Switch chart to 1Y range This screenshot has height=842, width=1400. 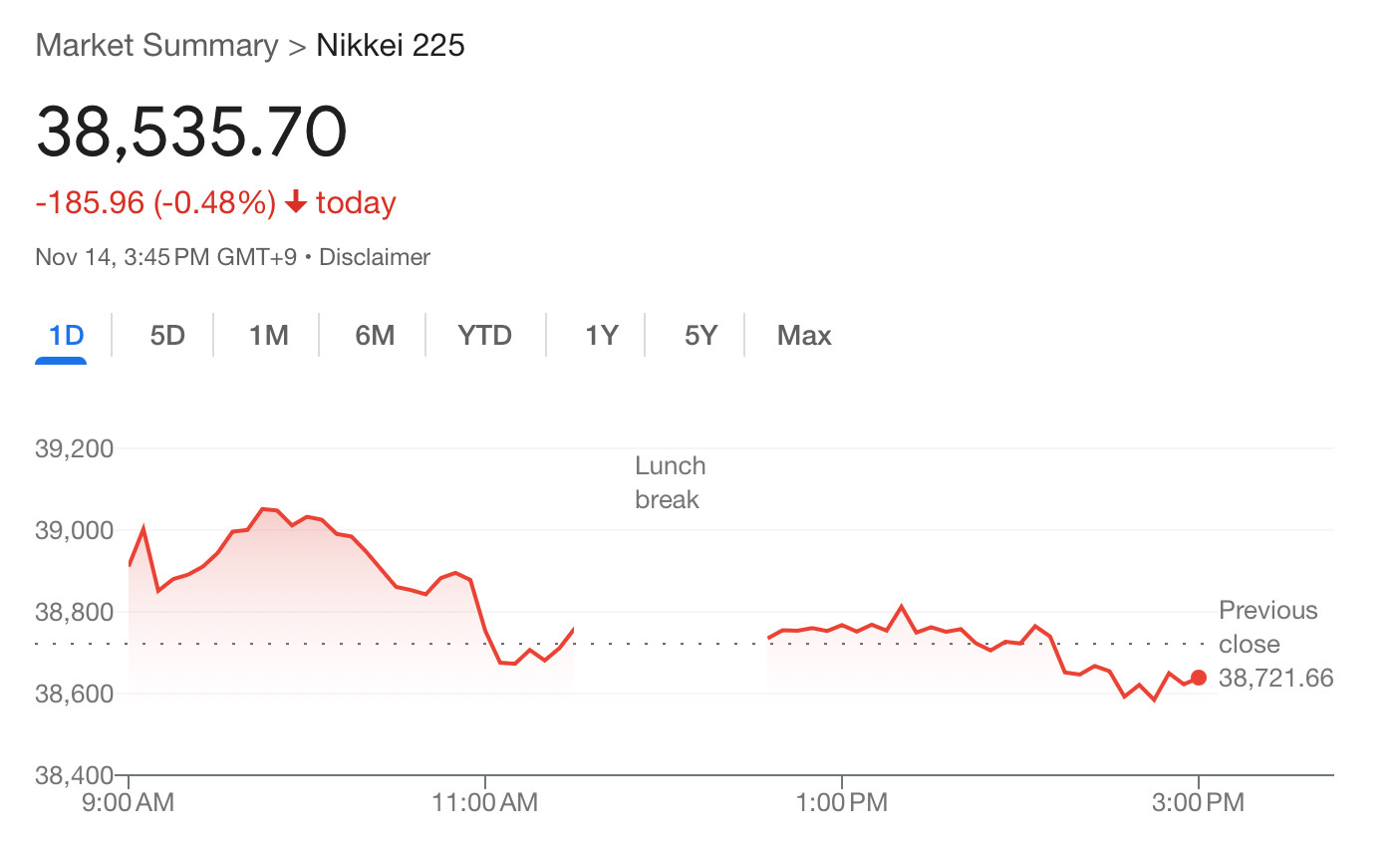coord(601,336)
